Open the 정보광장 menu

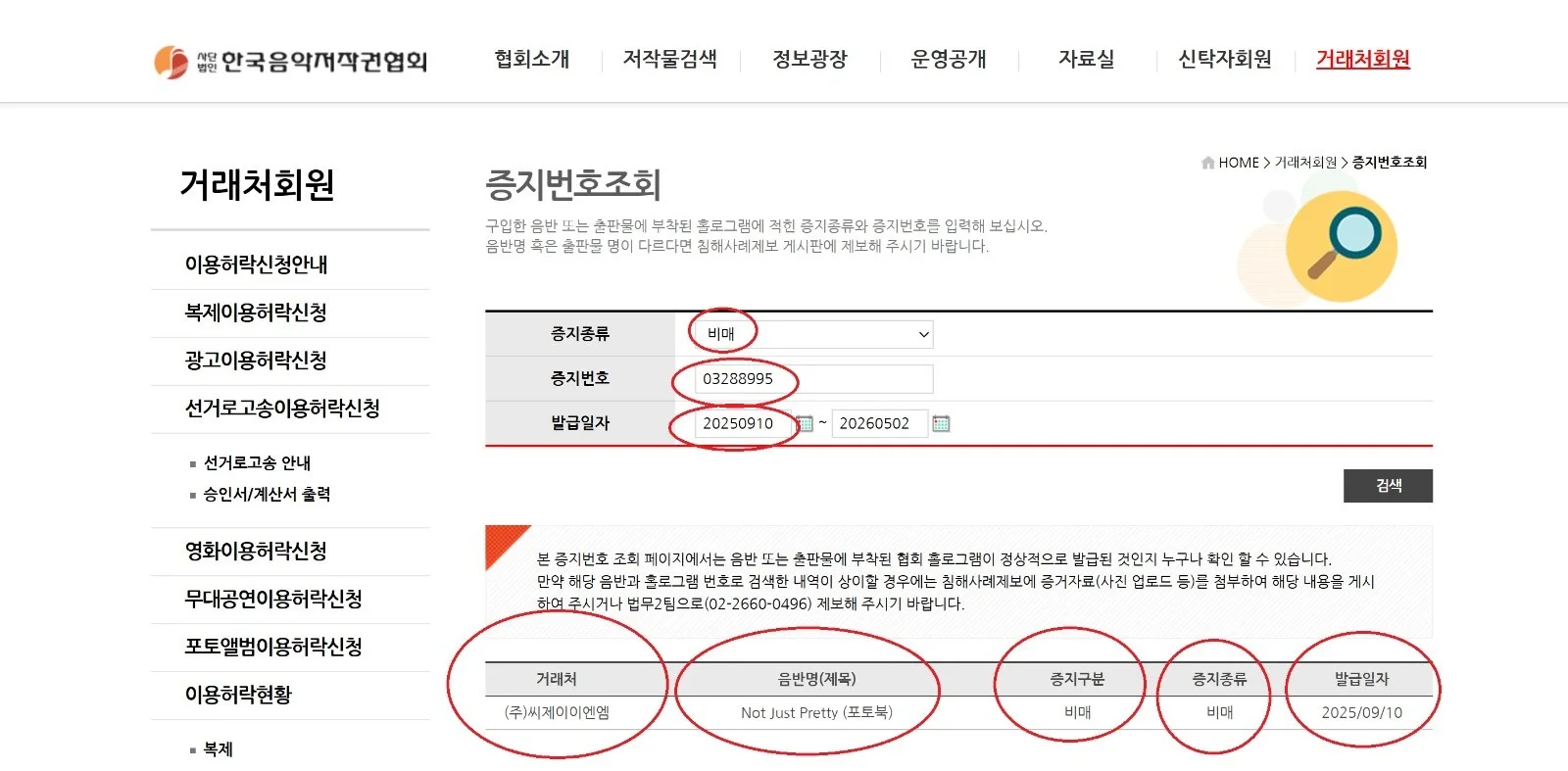pyautogui.click(x=809, y=59)
